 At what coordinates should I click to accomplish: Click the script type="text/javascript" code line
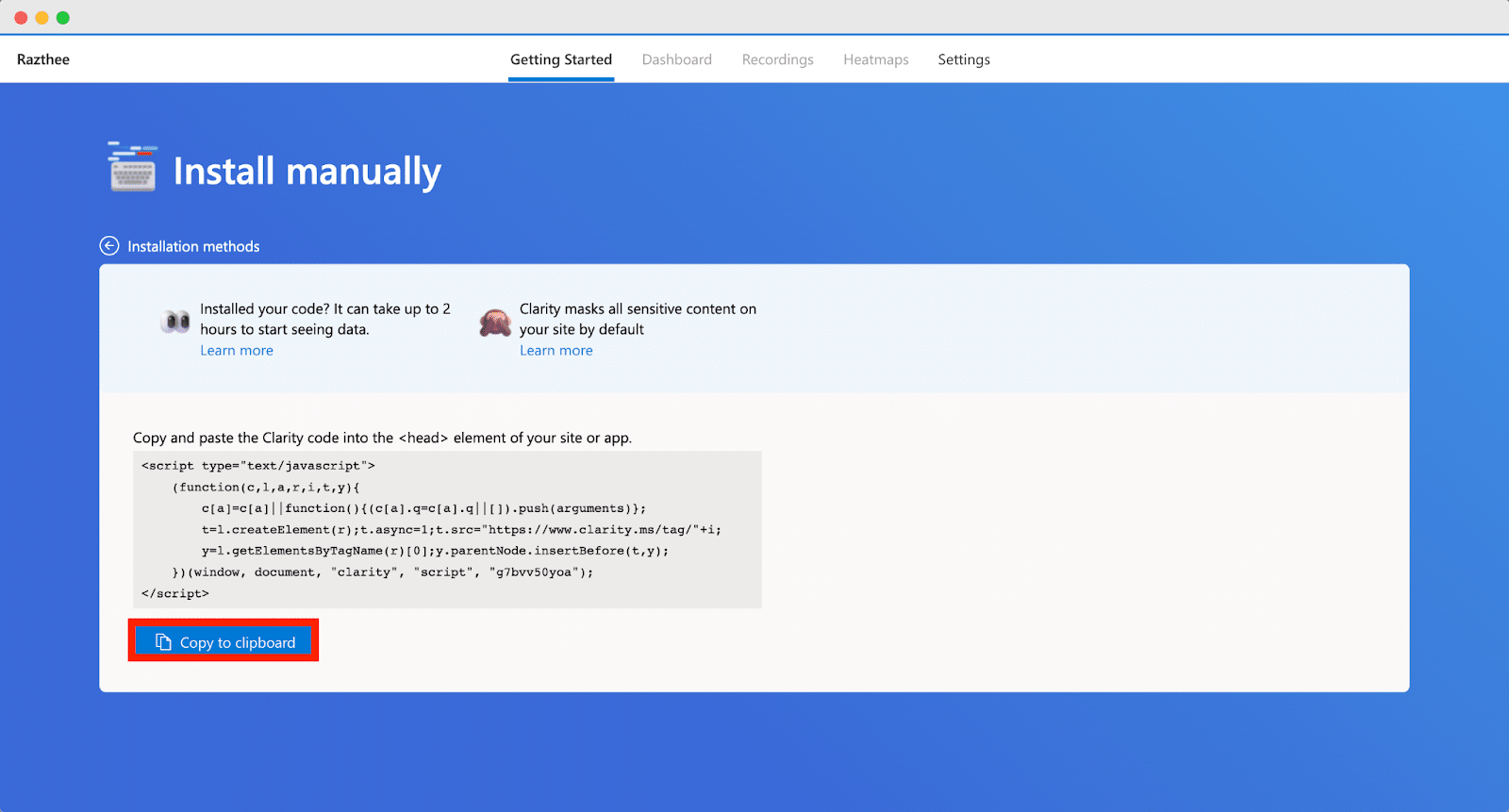258,466
